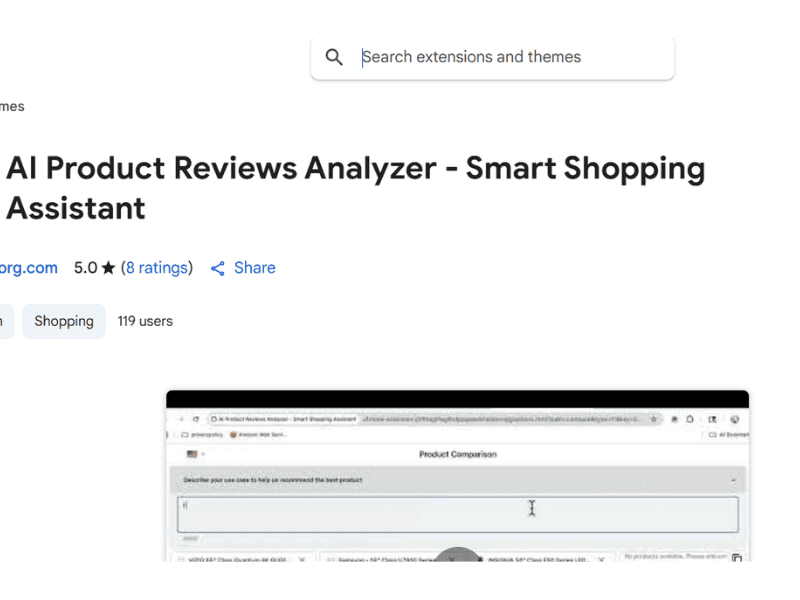Open the privacypolicy bookmark folder in preview
The width and height of the screenshot is (800, 600).
click(x=203, y=435)
